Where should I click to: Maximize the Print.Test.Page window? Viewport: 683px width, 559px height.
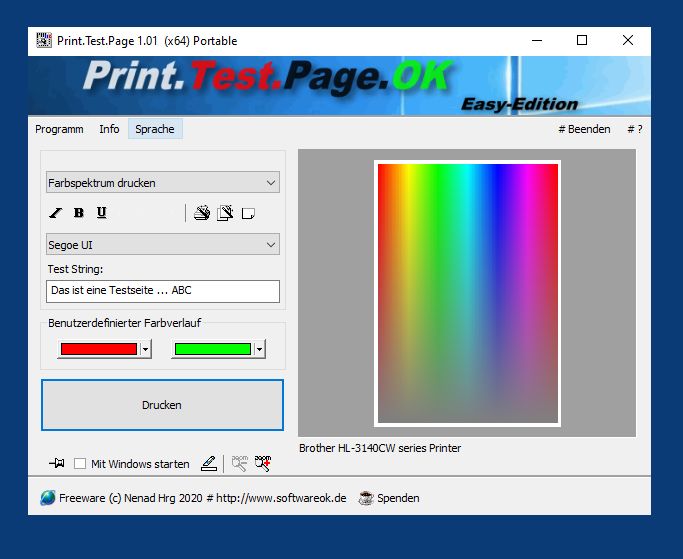pyautogui.click(x=582, y=41)
